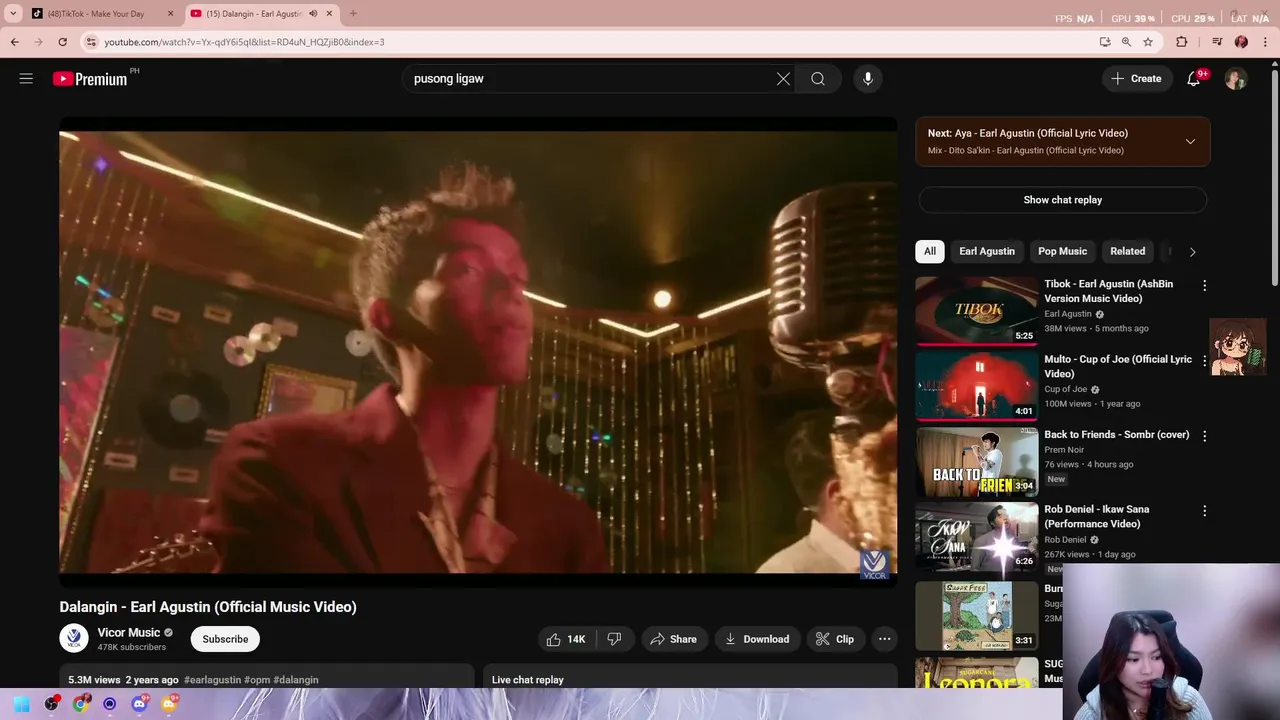Image resolution: width=1280 pixels, height=720 pixels.
Task: Open options for Tibok video suggestion
Action: (1204, 285)
